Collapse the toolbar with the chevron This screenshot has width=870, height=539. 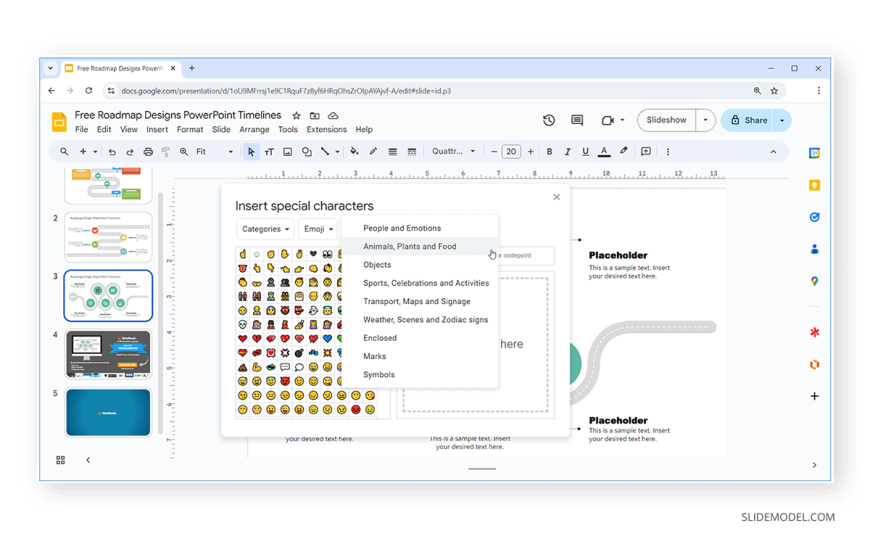[773, 152]
